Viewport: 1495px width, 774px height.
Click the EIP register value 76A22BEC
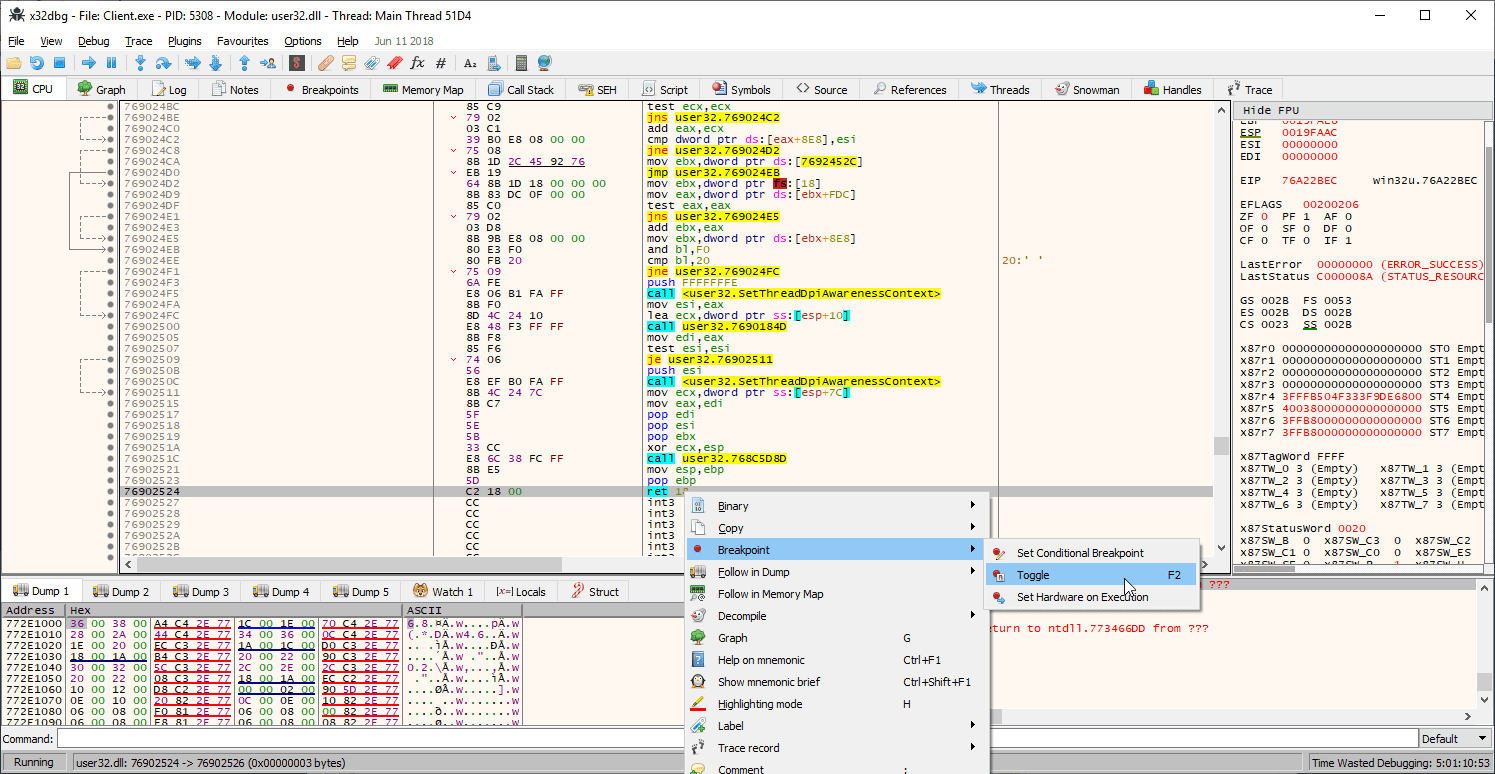coord(1311,181)
